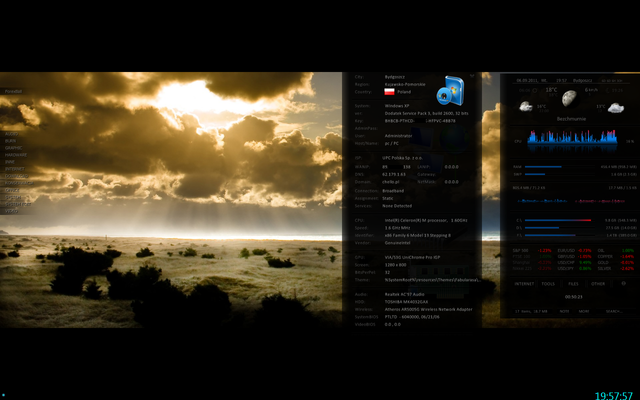
Task: Open the OFFICE category in left launcher
Action: pyautogui.click(x=12, y=190)
